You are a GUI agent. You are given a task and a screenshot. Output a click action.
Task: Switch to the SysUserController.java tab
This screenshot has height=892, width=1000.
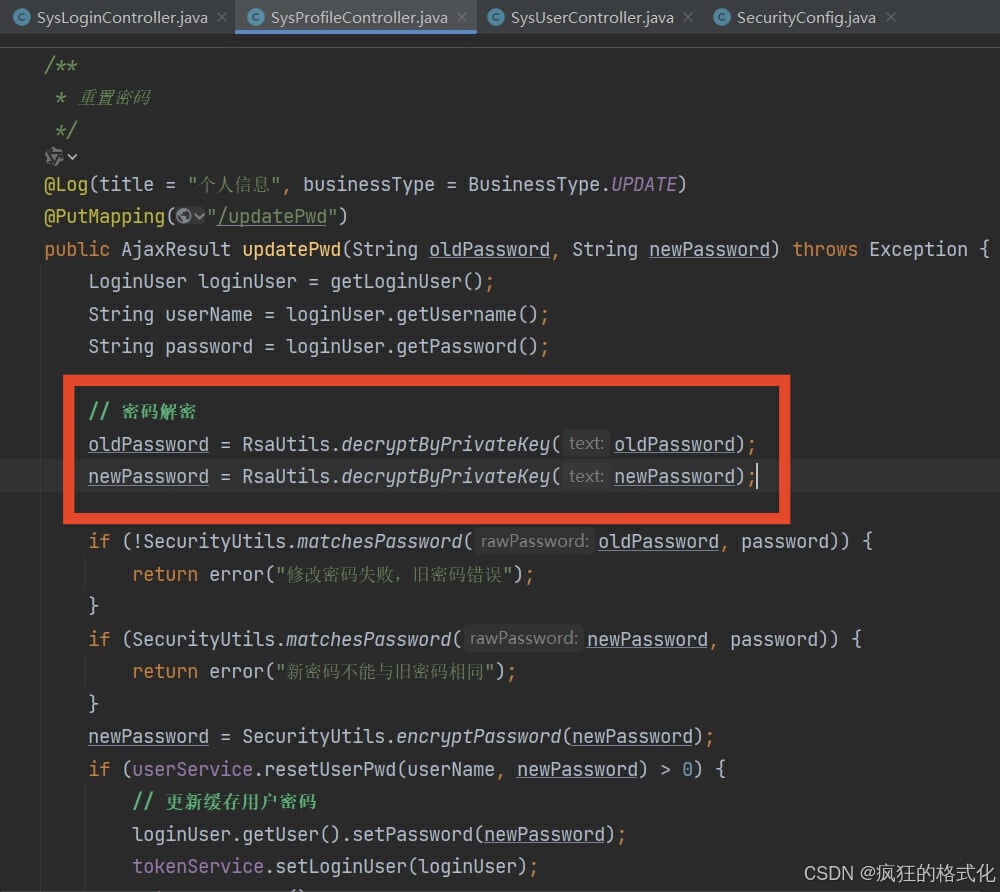pyautogui.click(x=591, y=18)
